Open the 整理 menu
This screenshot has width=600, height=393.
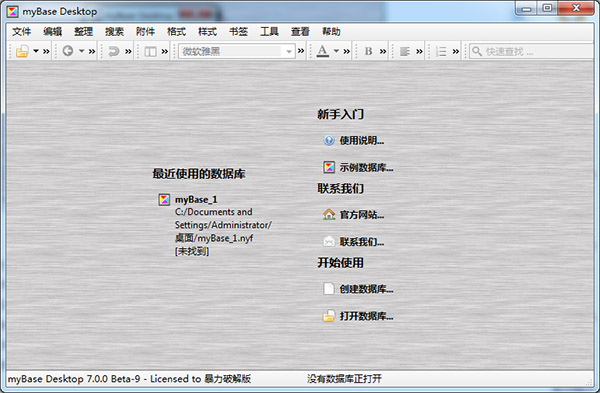(83, 31)
